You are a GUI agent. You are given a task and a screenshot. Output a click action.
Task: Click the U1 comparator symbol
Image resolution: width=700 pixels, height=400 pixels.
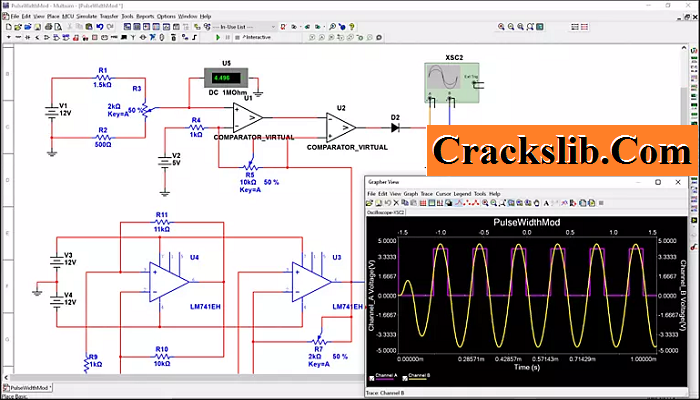tap(248, 117)
